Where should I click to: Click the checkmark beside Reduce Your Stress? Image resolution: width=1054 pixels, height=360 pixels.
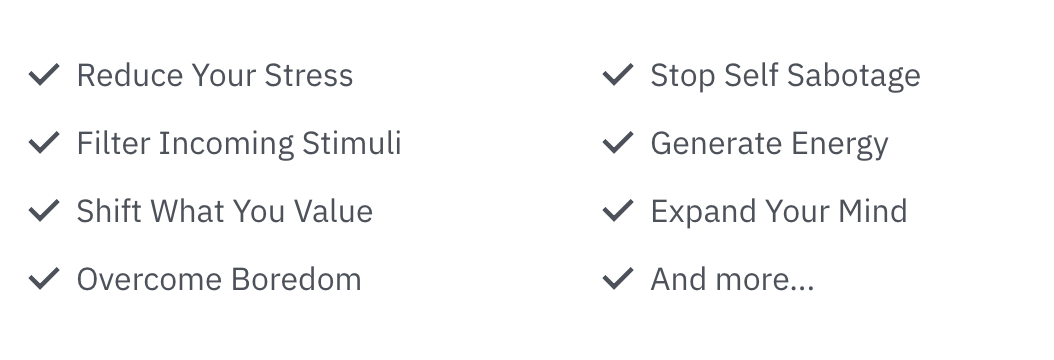pyautogui.click(x=44, y=75)
